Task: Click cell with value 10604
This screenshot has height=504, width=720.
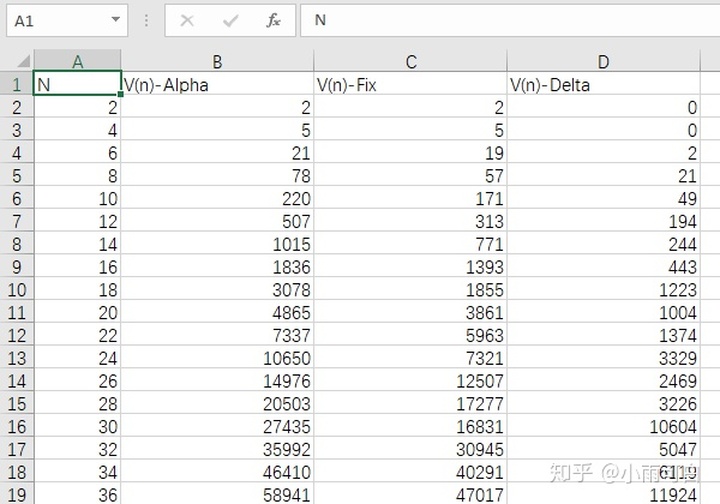Action: (x=603, y=426)
